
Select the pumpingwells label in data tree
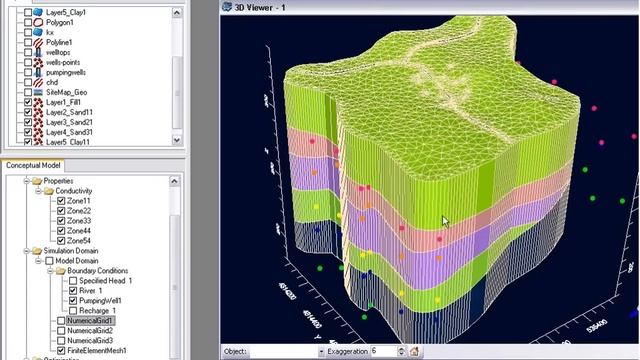coord(66,72)
